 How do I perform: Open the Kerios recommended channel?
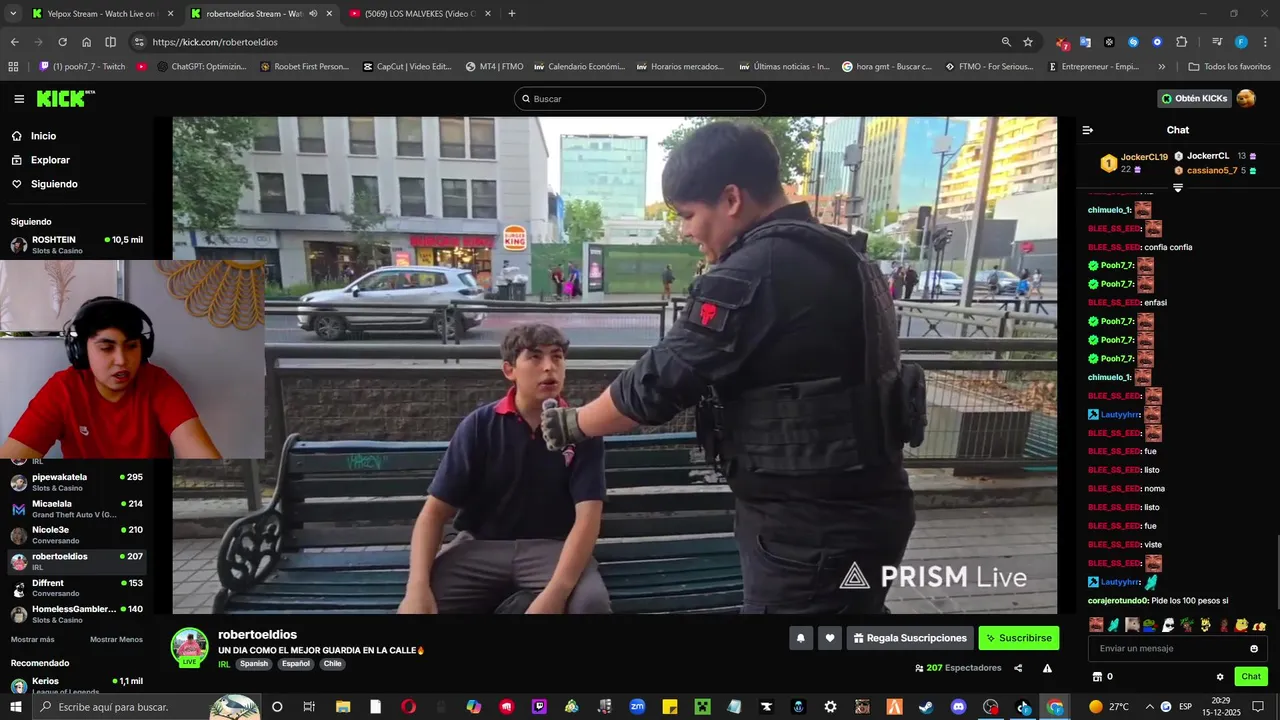(x=77, y=686)
